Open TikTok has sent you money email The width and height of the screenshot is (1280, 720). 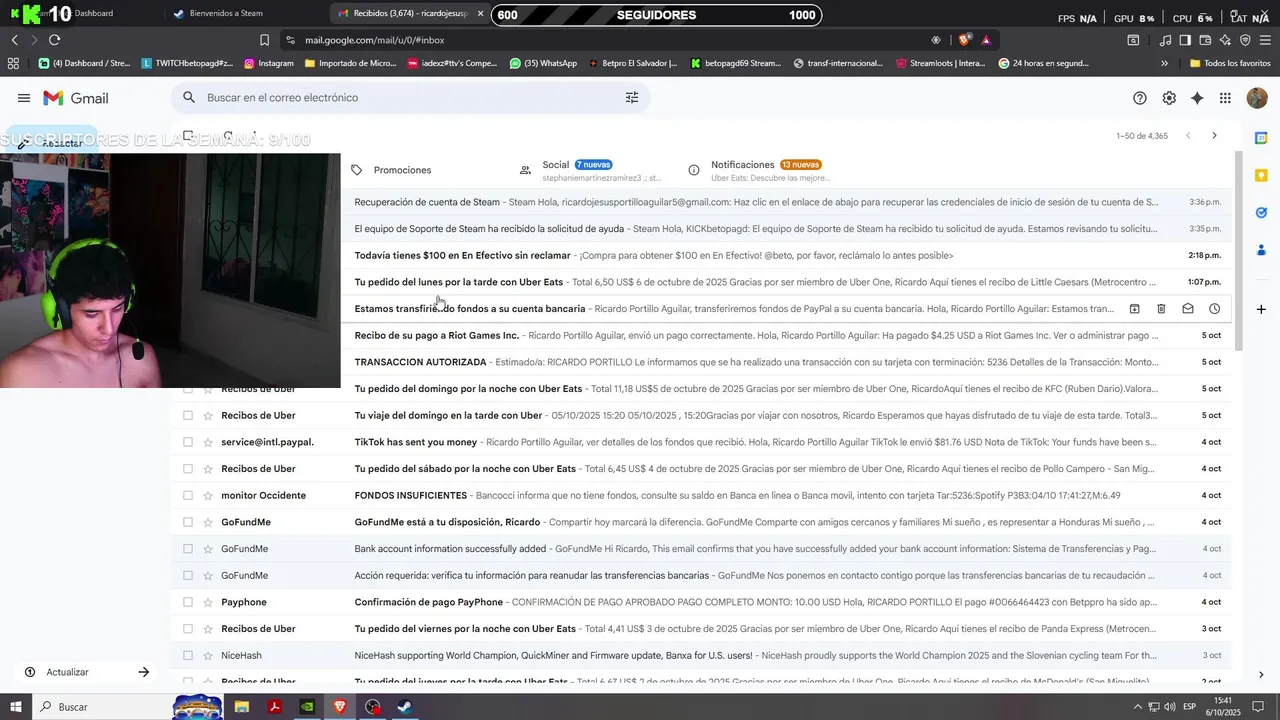click(700, 442)
